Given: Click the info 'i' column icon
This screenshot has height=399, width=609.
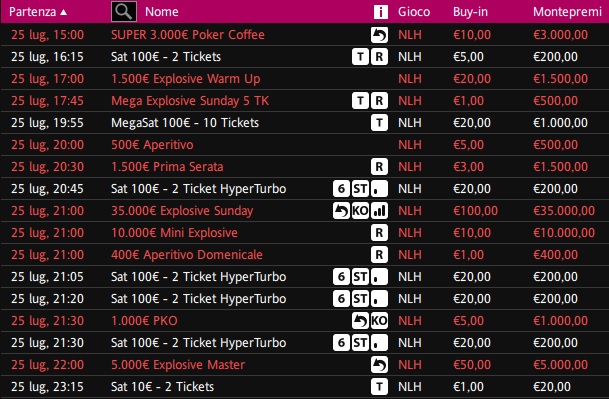Looking at the screenshot, I should (381, 12).
